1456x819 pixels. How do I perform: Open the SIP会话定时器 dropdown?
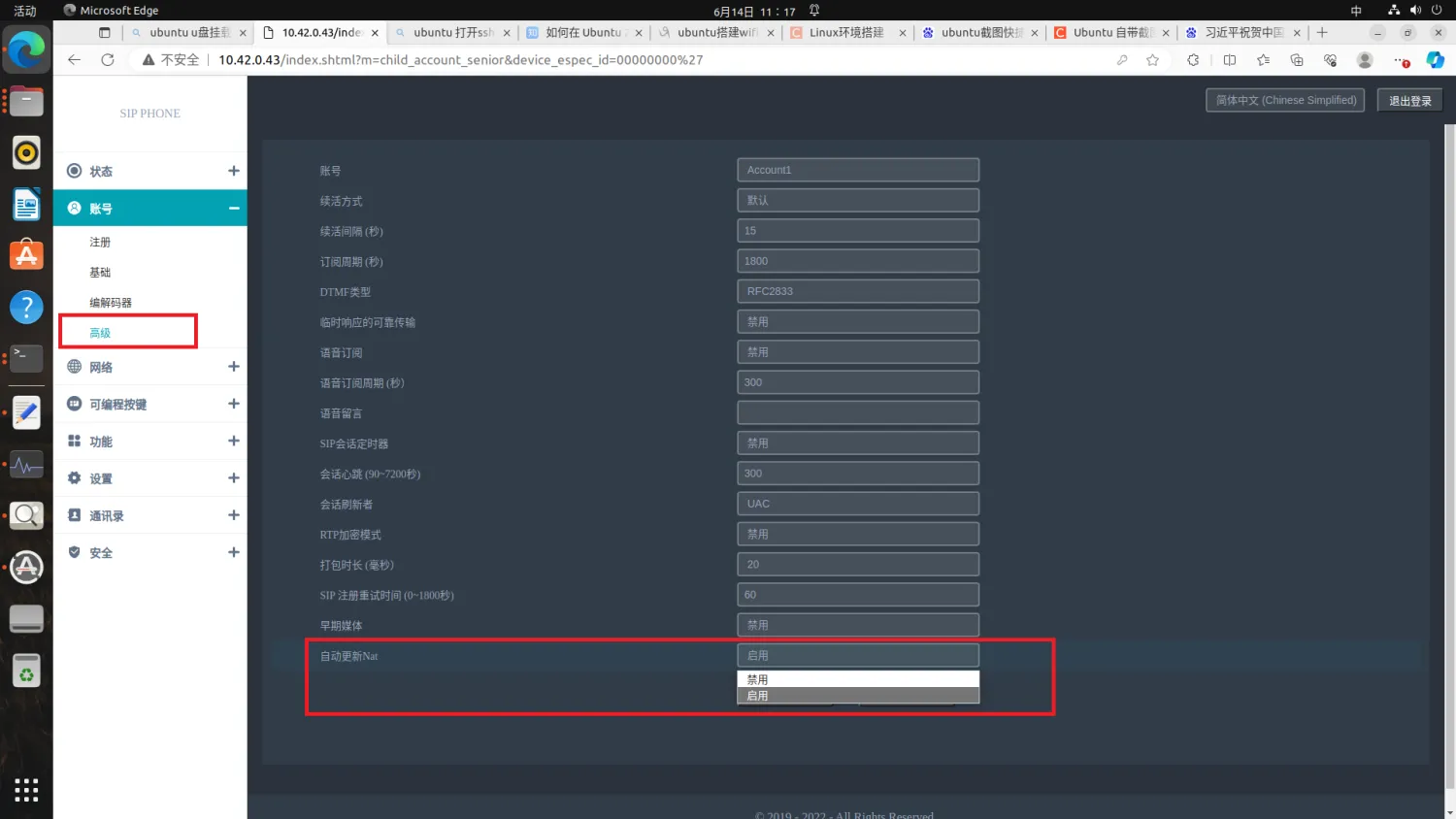[858, 442]
